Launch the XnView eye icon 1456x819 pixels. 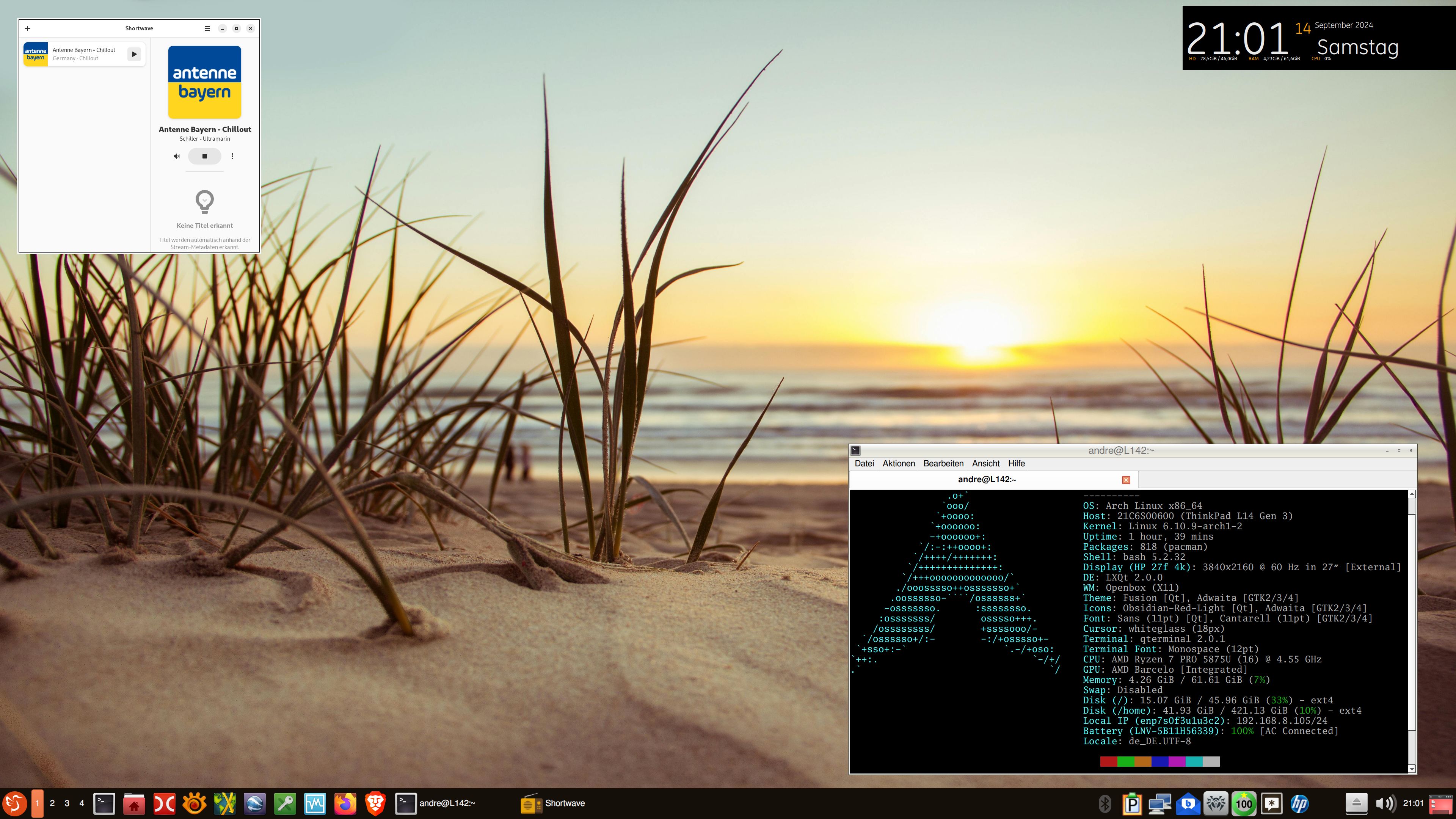pos(195,803)
